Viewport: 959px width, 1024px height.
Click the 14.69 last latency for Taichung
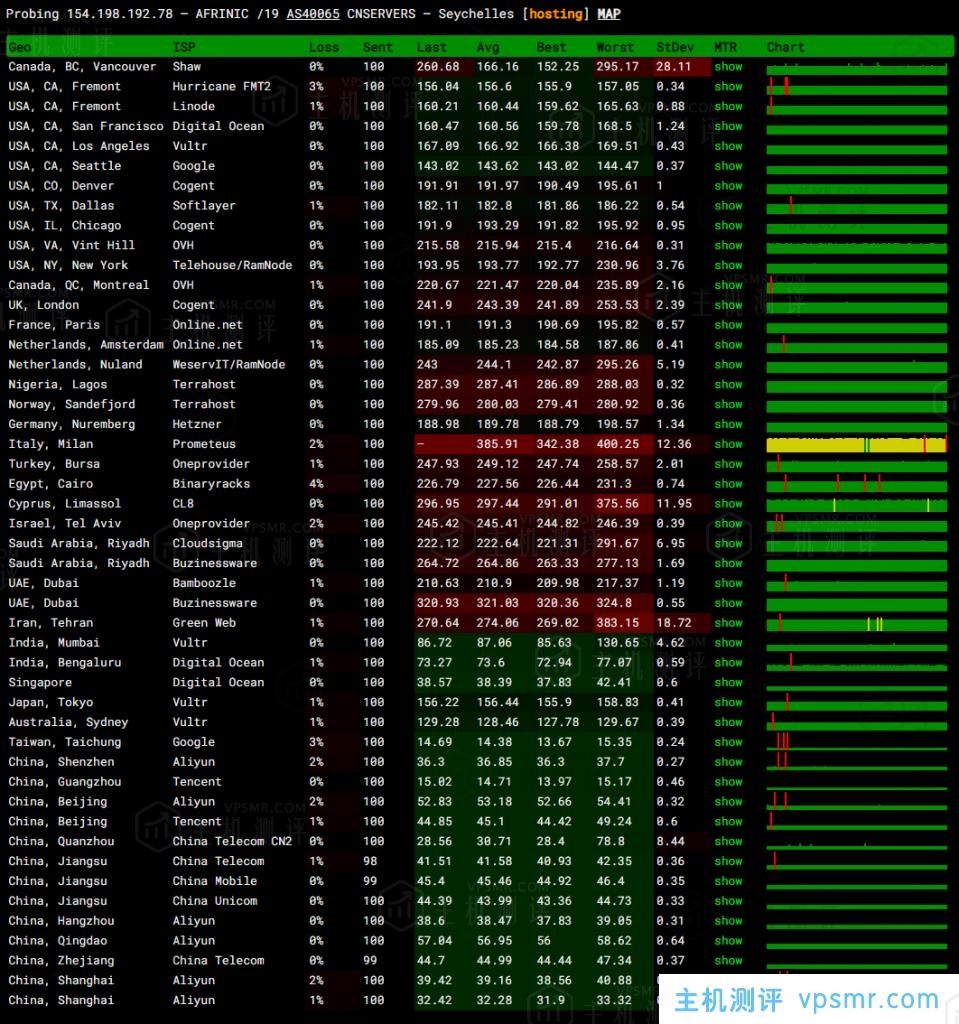[434, 742]
